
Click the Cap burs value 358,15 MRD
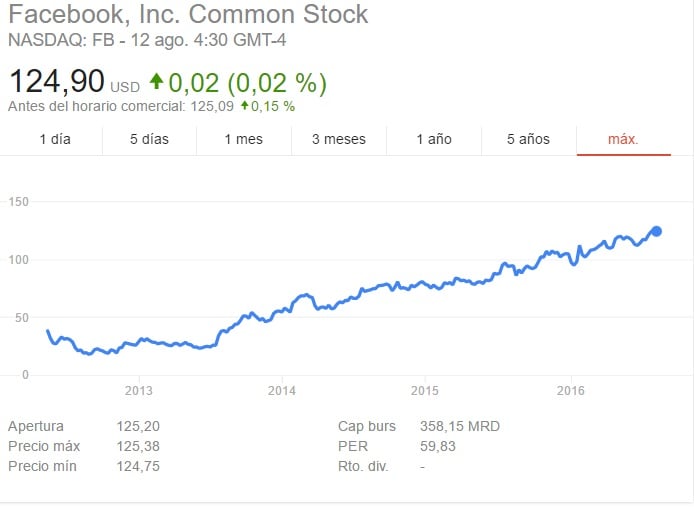pos(460,426)
